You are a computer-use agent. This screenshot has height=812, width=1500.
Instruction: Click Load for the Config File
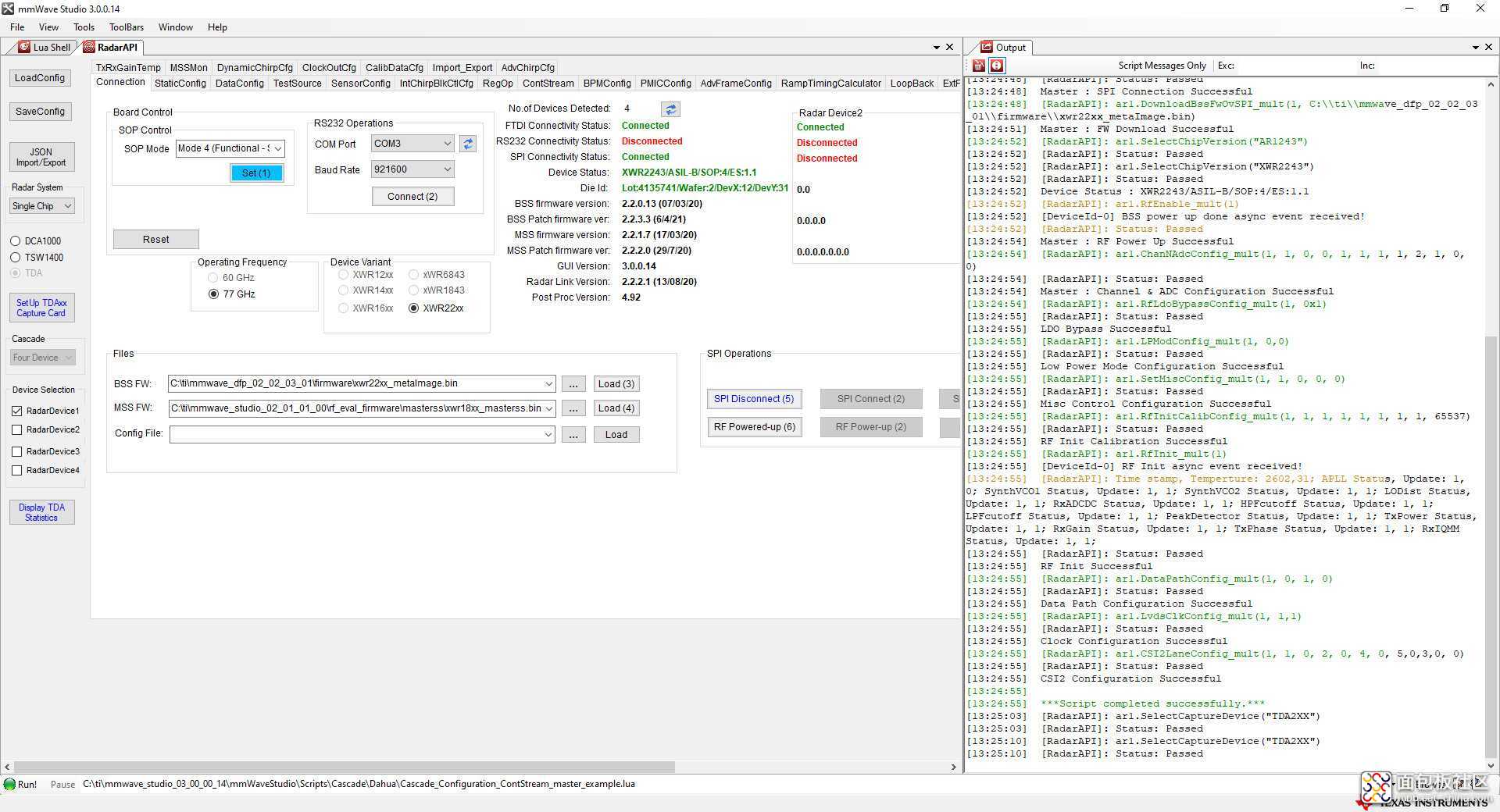(x=616, y=435)
